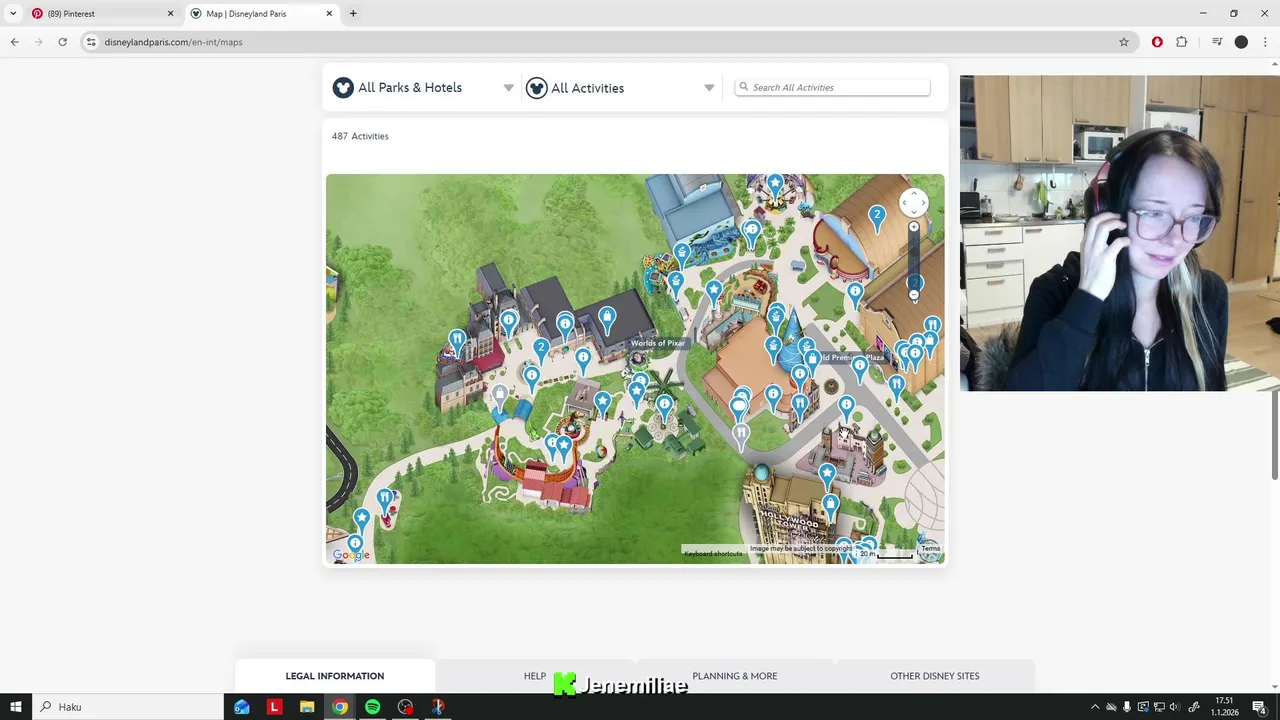Open Spotify from the taskbar
This screenshot has width=1280, height=720.
pos(372,707)
